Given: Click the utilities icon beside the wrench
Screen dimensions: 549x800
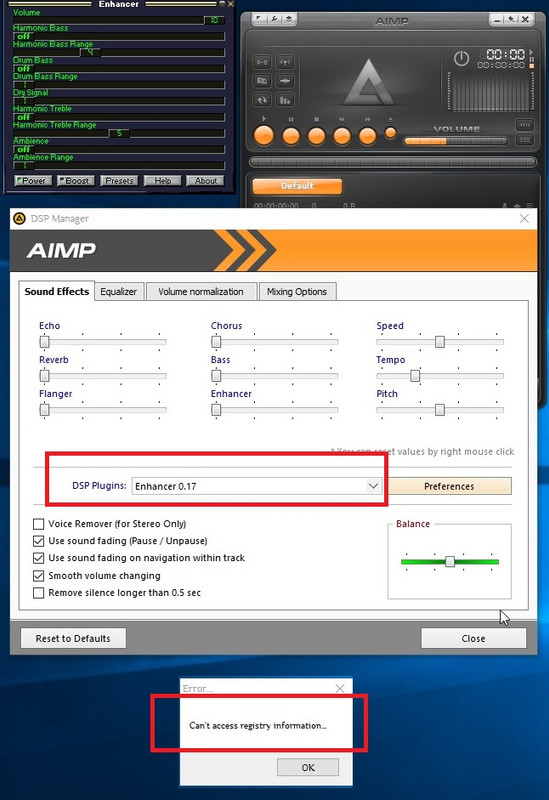Looking at the screenshot, I should click(289, 19).
